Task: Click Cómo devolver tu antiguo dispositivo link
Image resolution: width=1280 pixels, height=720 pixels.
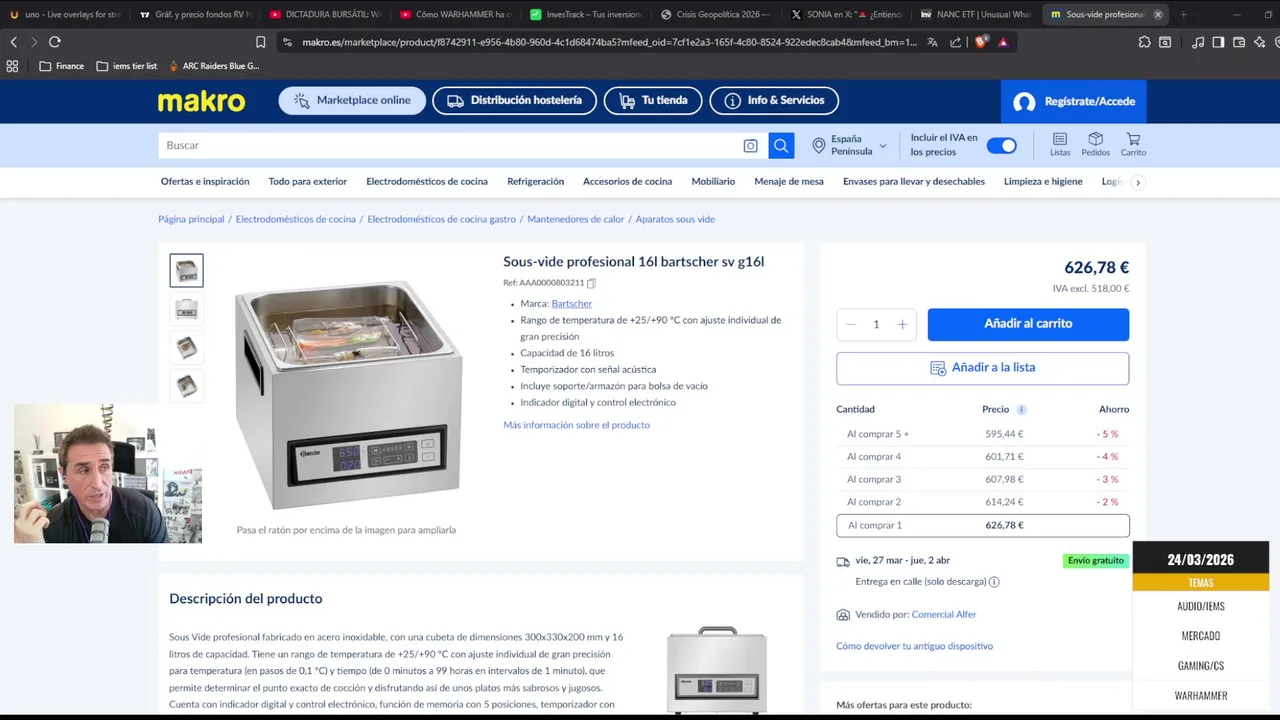Action: pos(914,647)
